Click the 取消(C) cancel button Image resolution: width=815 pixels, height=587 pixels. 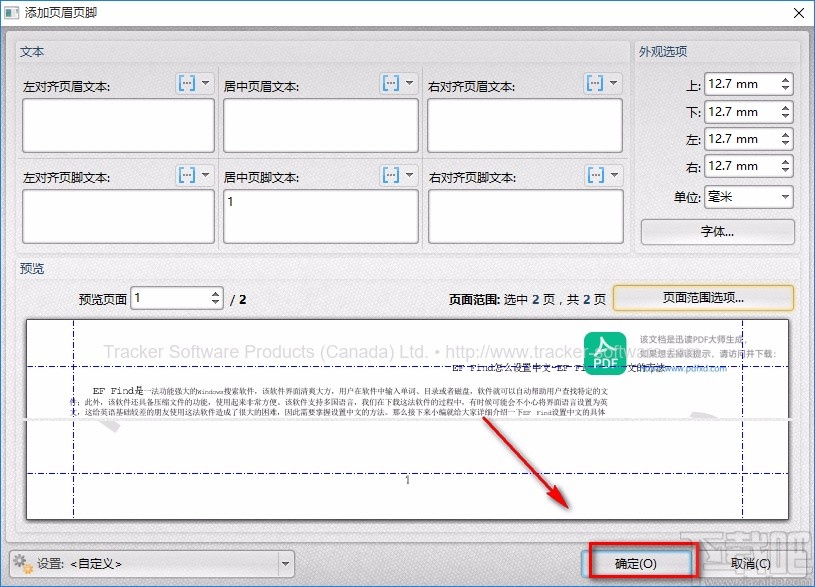(x=751, y=564)
